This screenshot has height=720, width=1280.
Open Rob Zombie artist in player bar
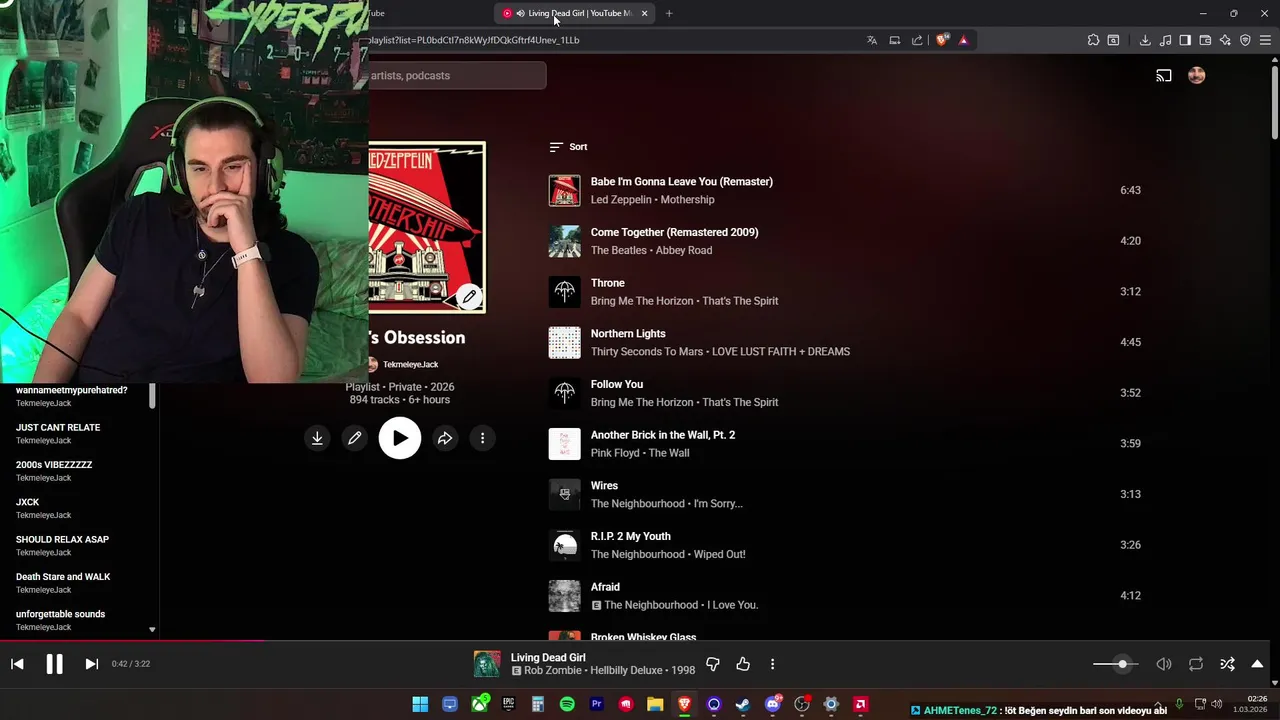[x=552, y=671]
